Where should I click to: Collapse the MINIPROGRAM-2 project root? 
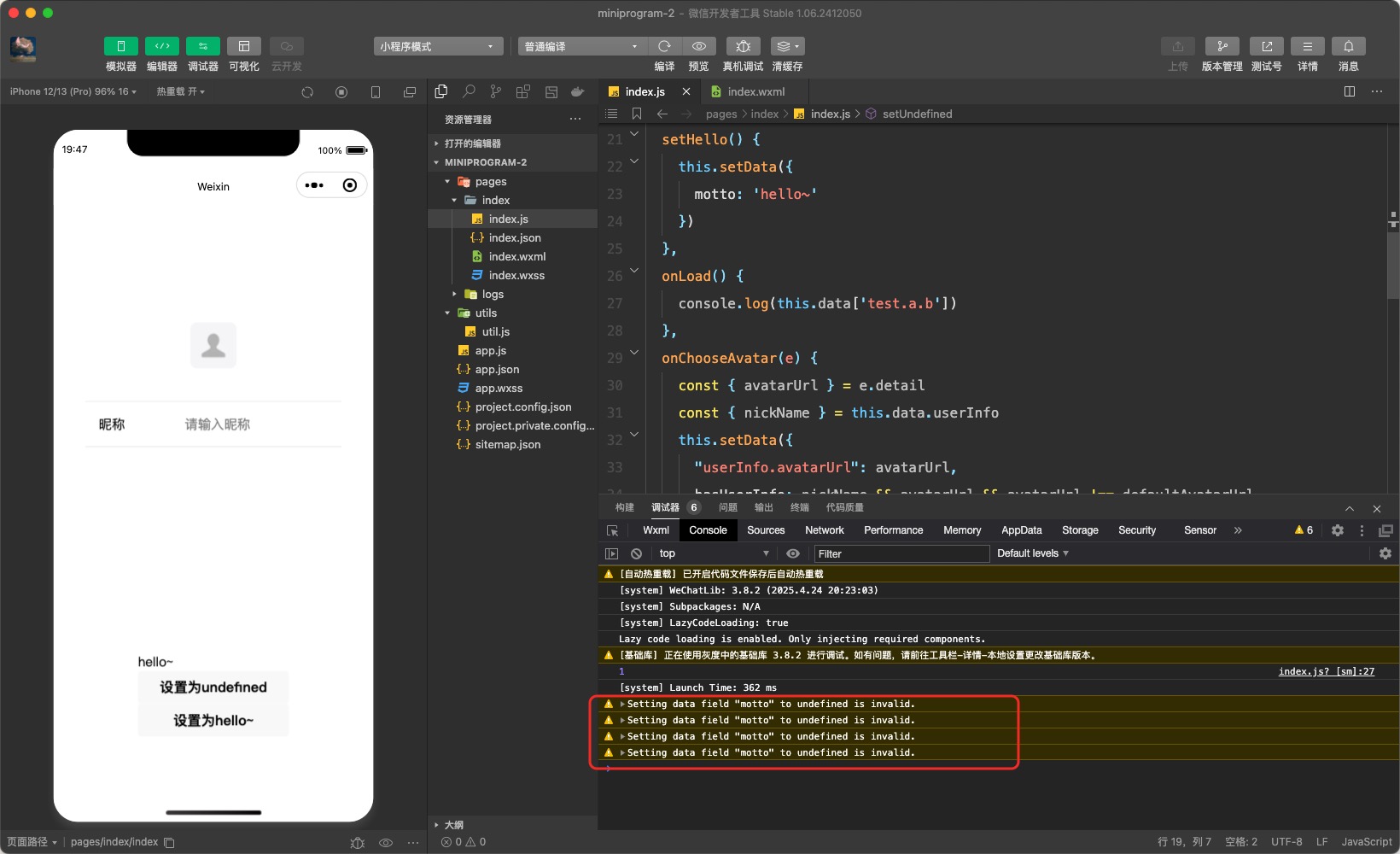click(x=512, y=162)
